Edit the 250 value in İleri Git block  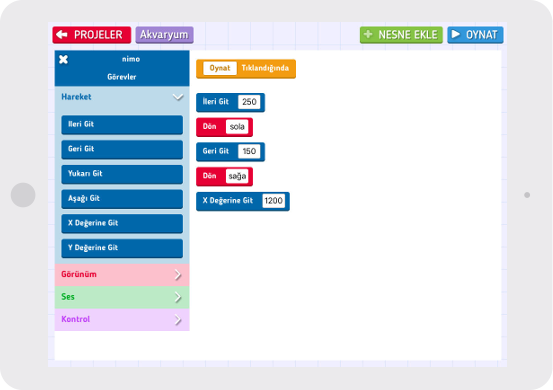click(249, 102)
